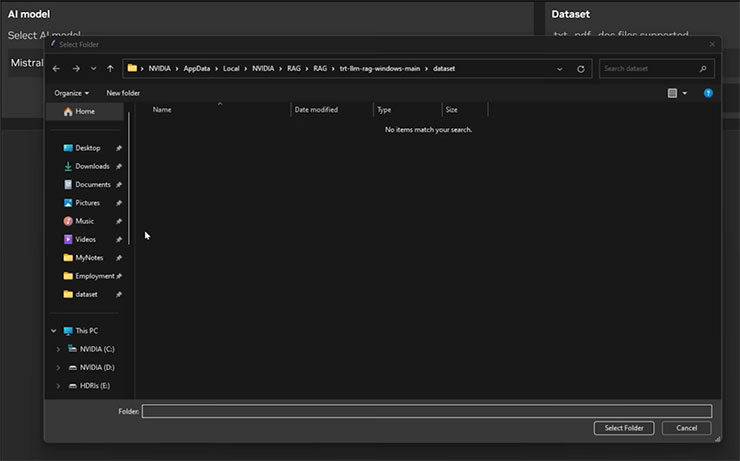
Task: Refresh the dataset folder view
Action: click(581, 69)
